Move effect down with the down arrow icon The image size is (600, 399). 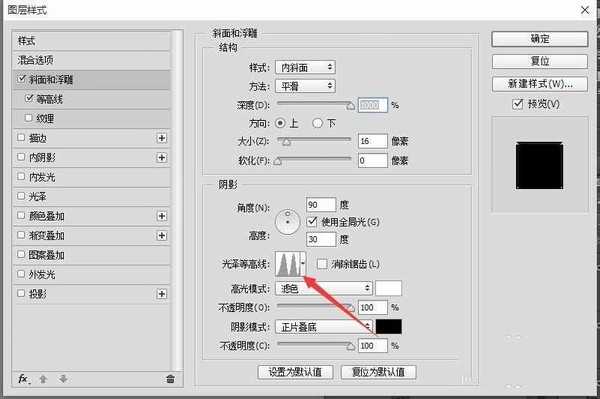coord(63,379)
